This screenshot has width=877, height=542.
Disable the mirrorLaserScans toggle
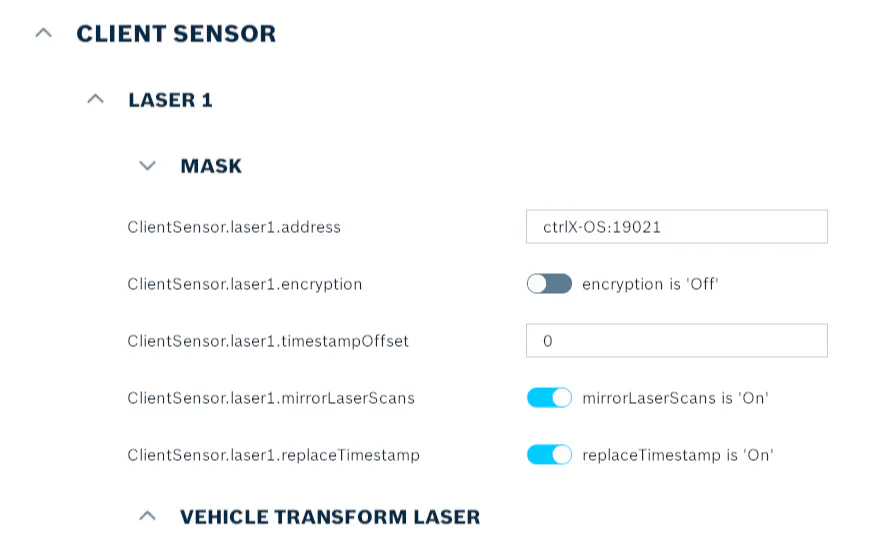[549, 398]
